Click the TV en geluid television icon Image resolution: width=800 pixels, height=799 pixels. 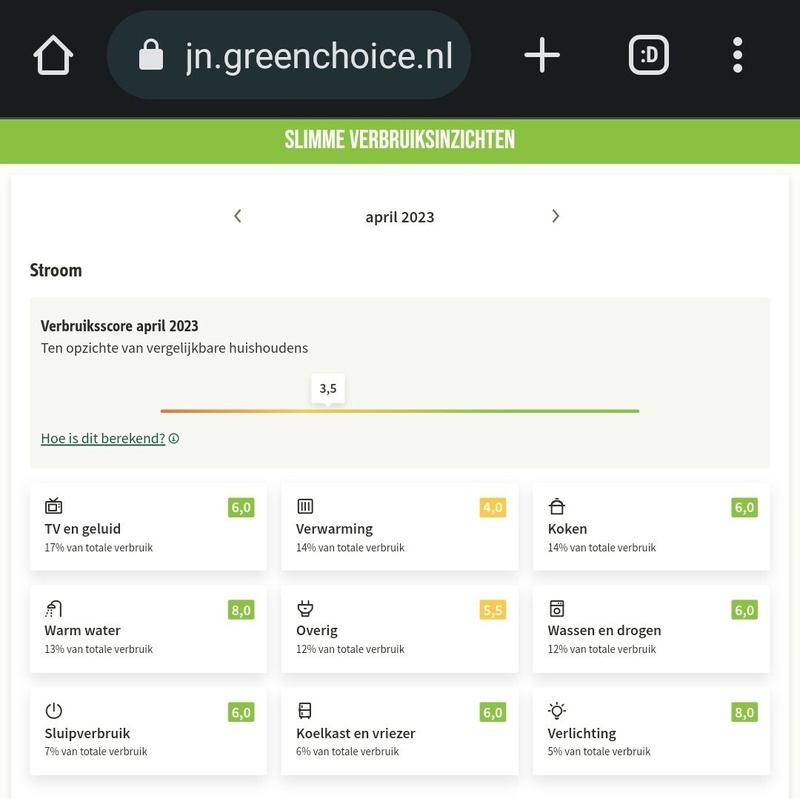pyautogui.click(x=54, y=506)
